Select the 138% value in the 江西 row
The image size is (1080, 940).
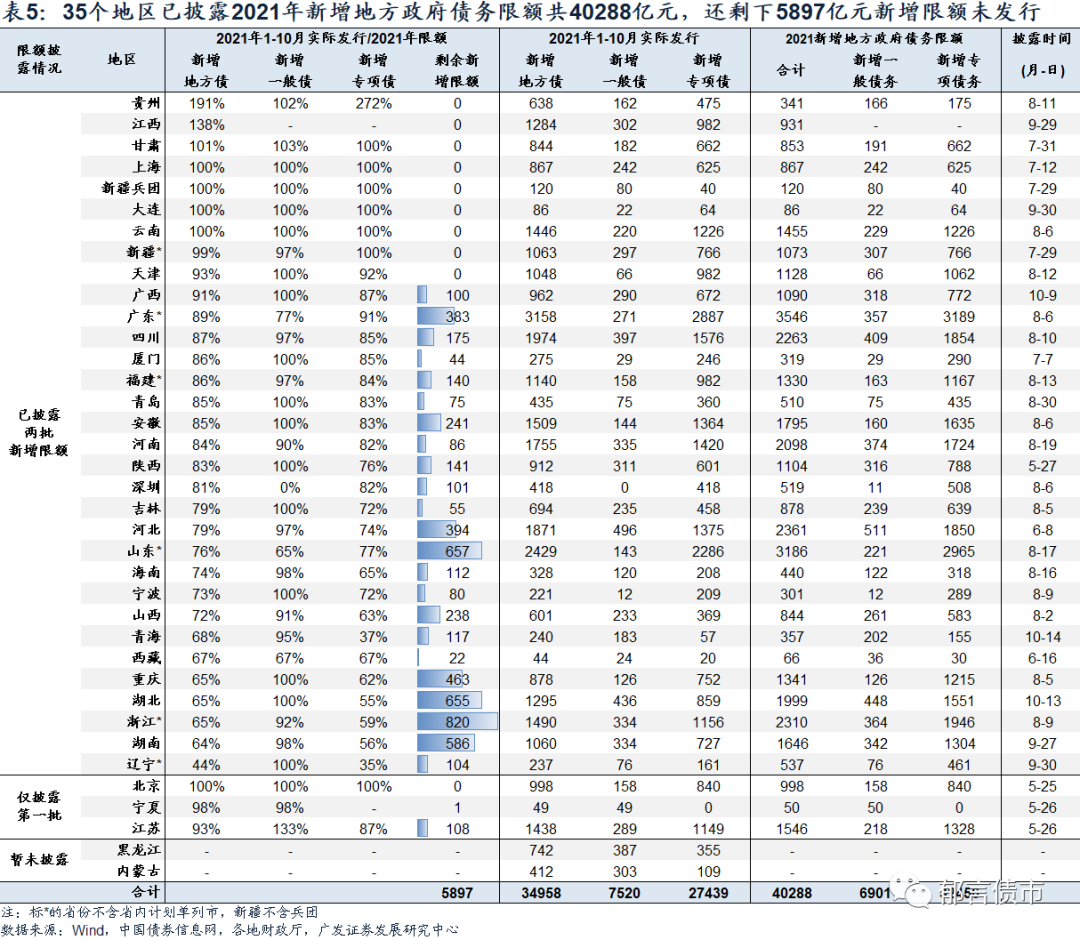pyautogui.click(x=207, y=125)
